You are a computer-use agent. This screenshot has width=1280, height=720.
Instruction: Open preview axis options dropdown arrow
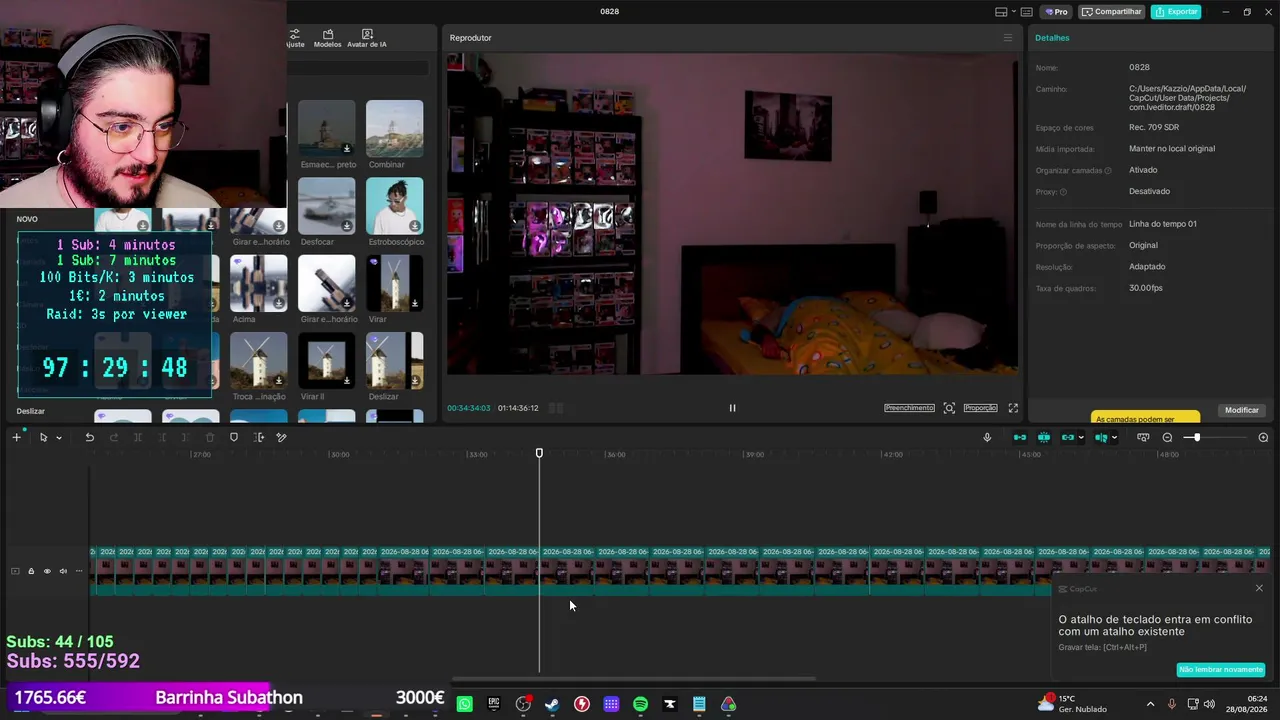(x=1114, y=438)
